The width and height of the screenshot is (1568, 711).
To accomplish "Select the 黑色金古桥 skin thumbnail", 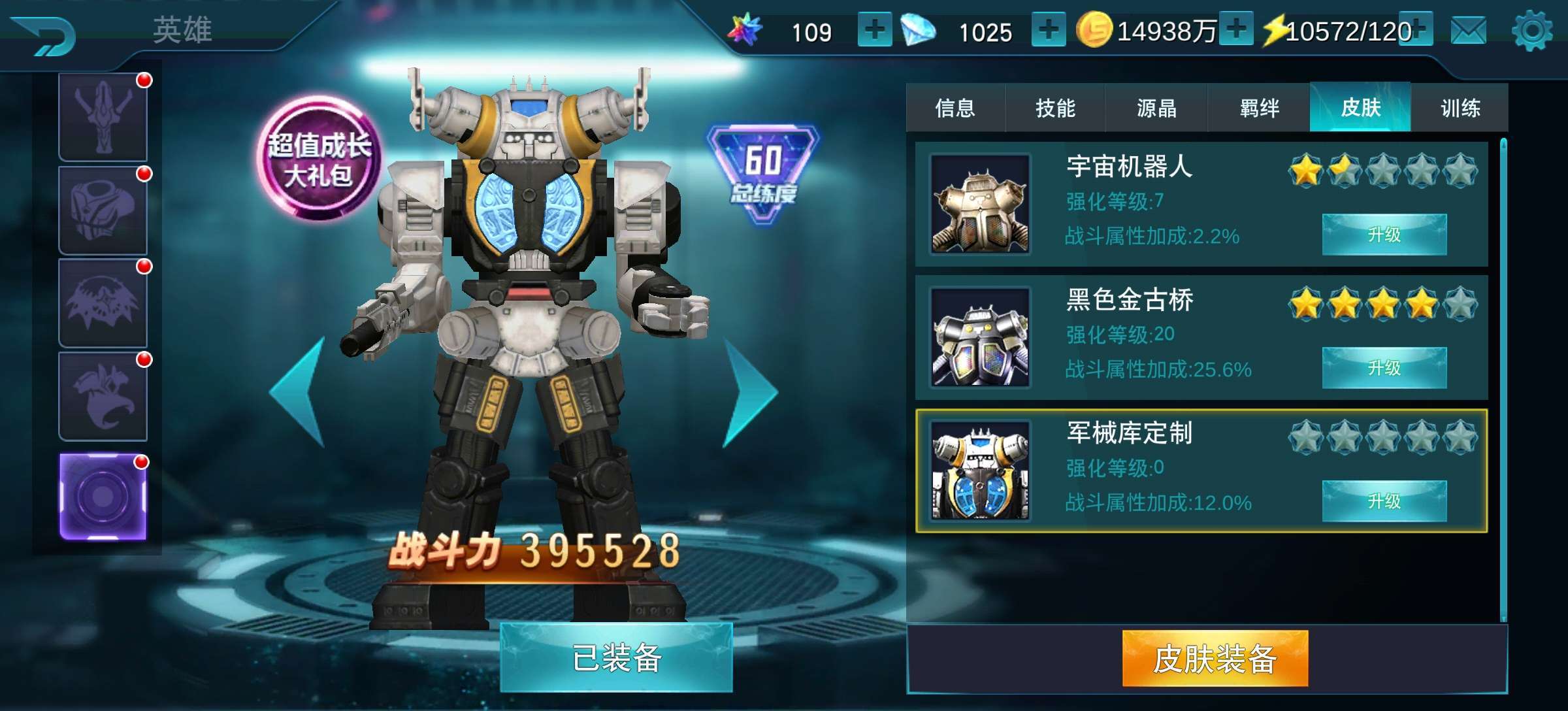I will point(980,338).
